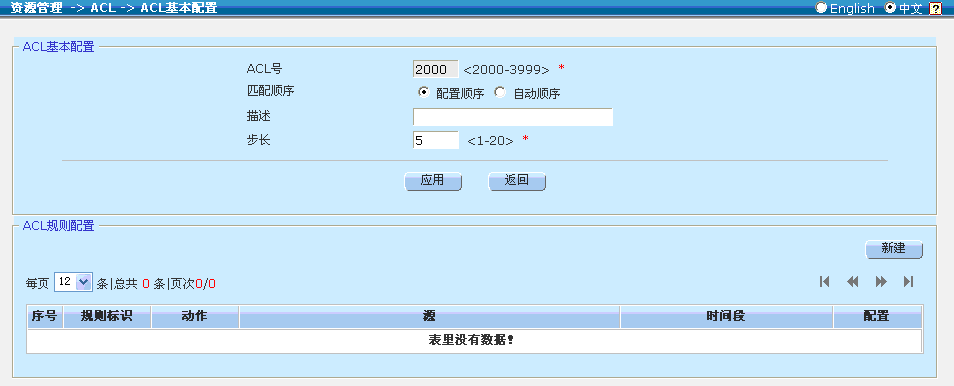Image resolution: width=954 pixels, height=386 pixels.
Task: Focus the 步长 step input field
Action: pyautogui.click(x=436, y=140)
